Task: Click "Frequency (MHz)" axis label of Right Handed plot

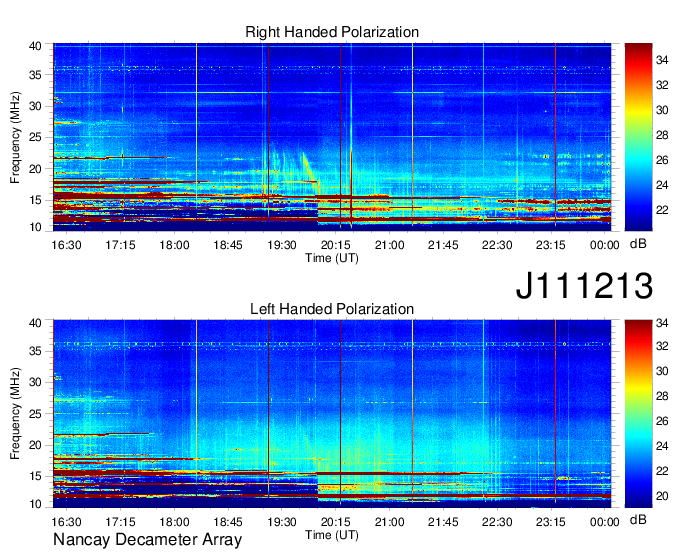Action: click(15, 137)
